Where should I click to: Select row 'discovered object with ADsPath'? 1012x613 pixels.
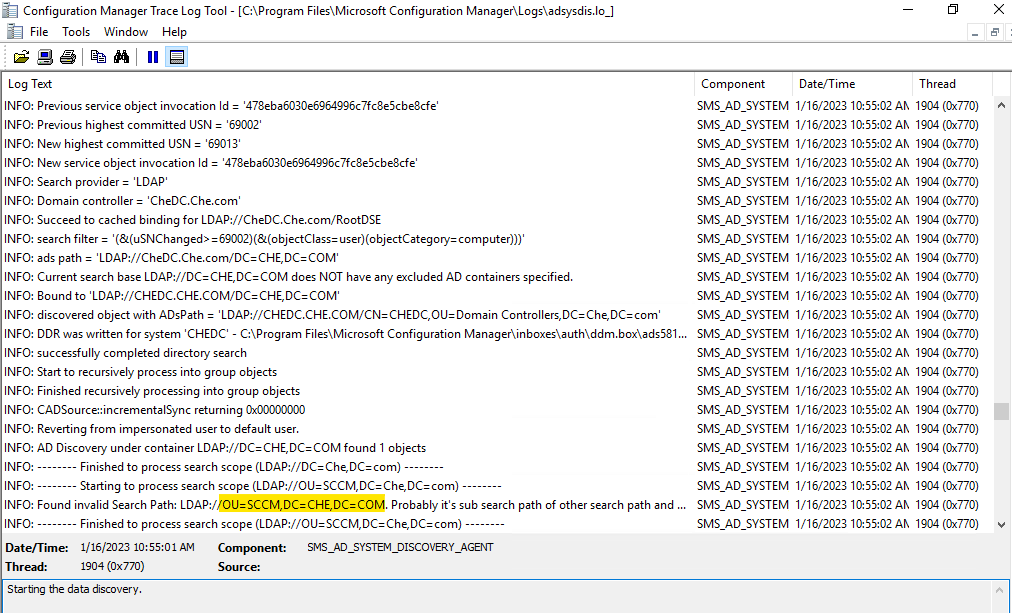click(x=497, y=315)
